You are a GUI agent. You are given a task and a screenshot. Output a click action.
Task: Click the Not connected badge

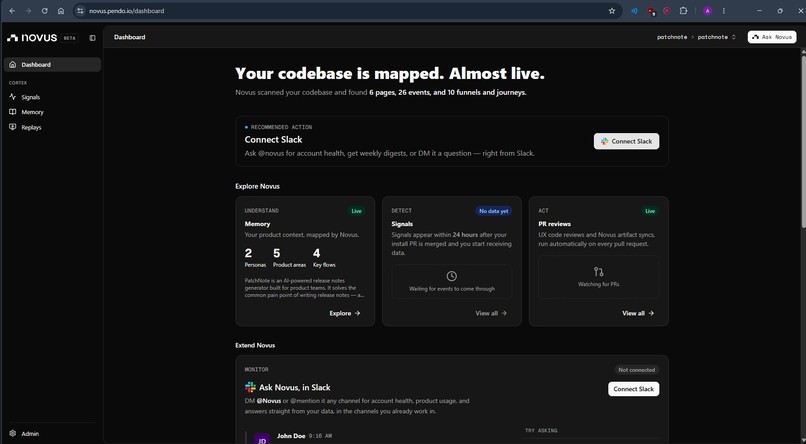point(636,370)
